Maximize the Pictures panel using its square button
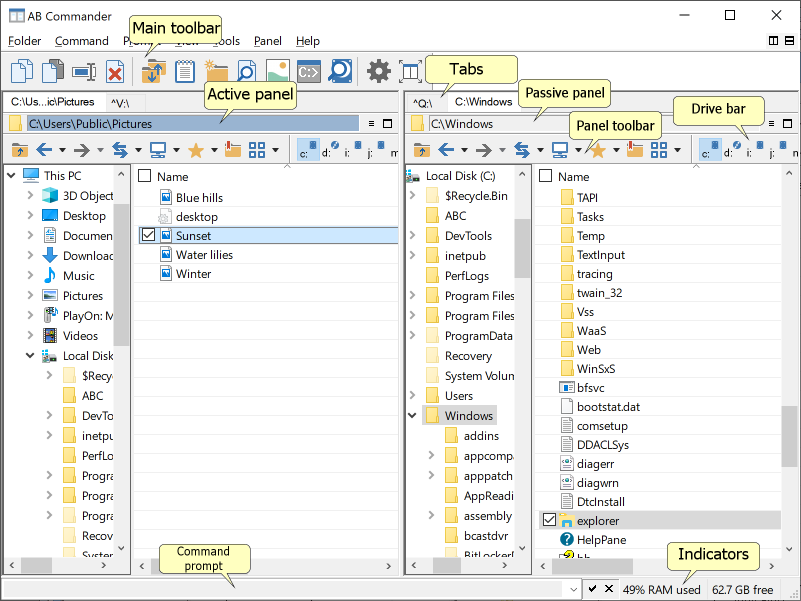Image resolution: width=801 pixels, height=601 pixels. click(388, 124)
